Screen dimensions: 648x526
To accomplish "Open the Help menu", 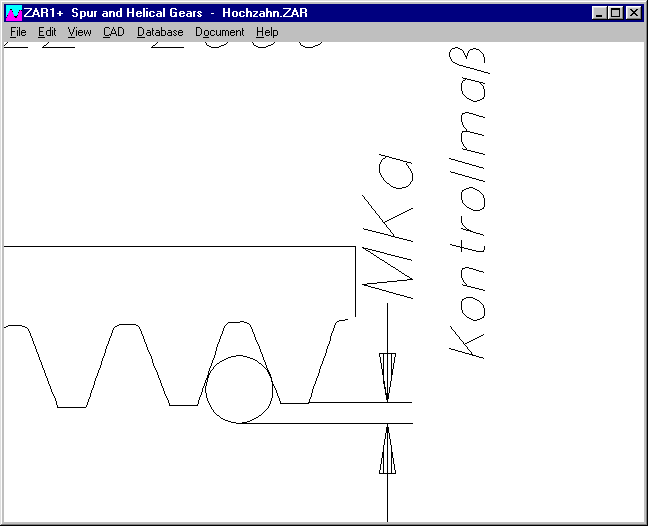I will coord(267,32).
